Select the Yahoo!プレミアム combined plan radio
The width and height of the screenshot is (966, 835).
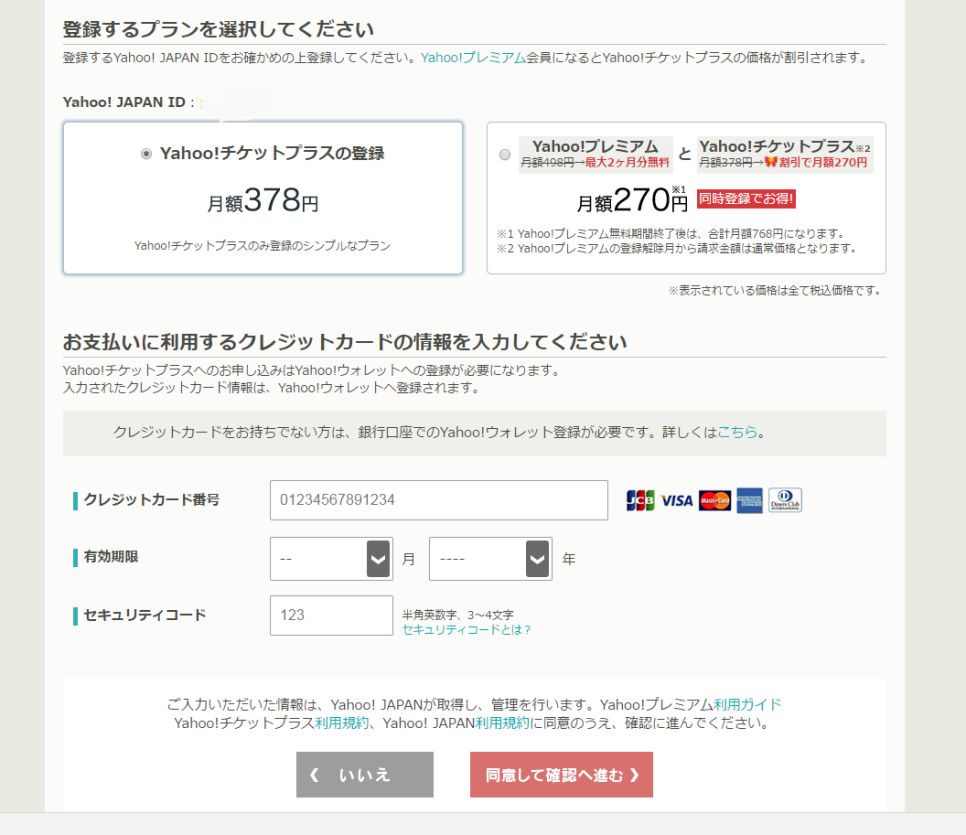[x=505, y=154]
